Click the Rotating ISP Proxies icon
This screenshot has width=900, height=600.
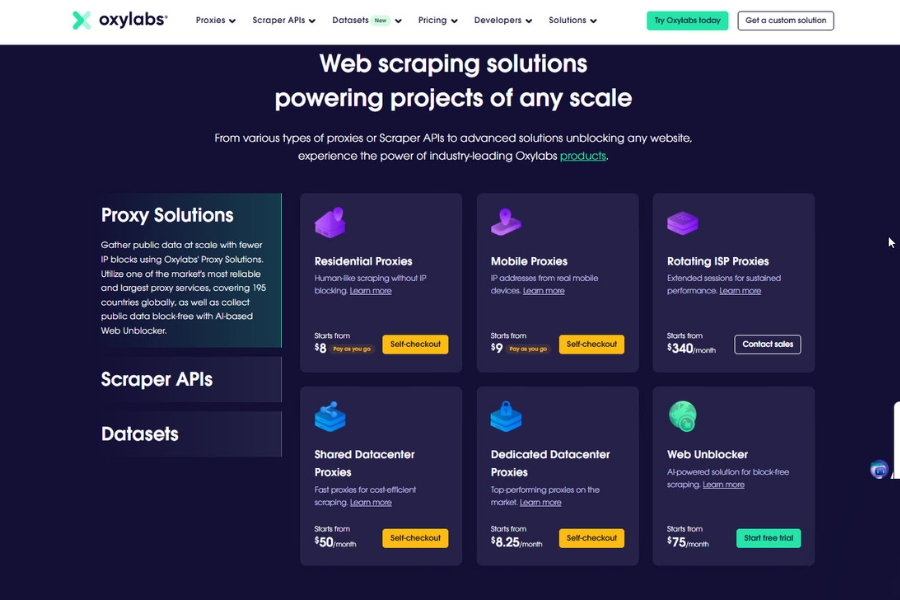pyautogui.click(x=682, y=223)
